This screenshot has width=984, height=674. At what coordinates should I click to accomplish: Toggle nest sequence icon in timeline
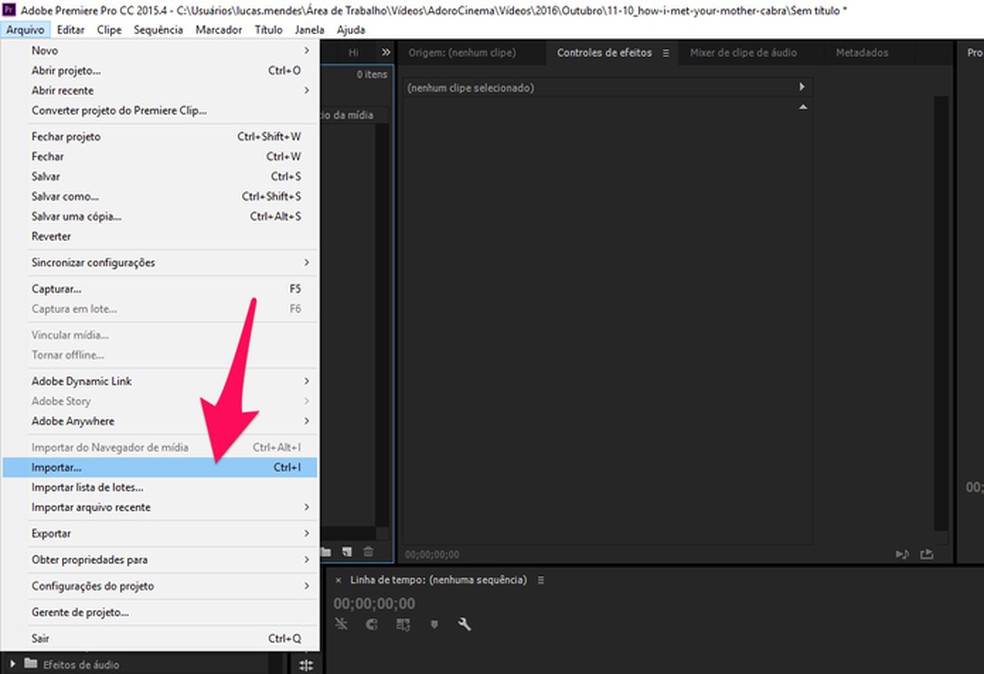[341, 624]
